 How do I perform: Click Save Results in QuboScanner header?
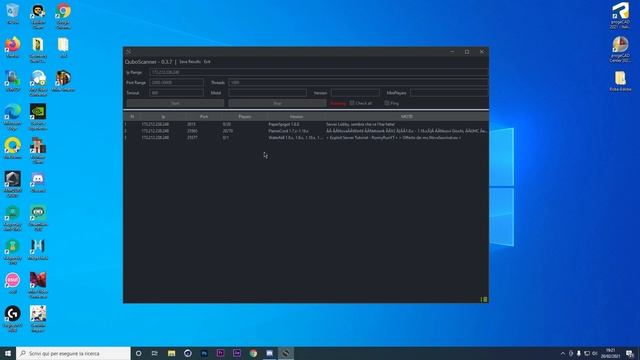pos(190,62)
